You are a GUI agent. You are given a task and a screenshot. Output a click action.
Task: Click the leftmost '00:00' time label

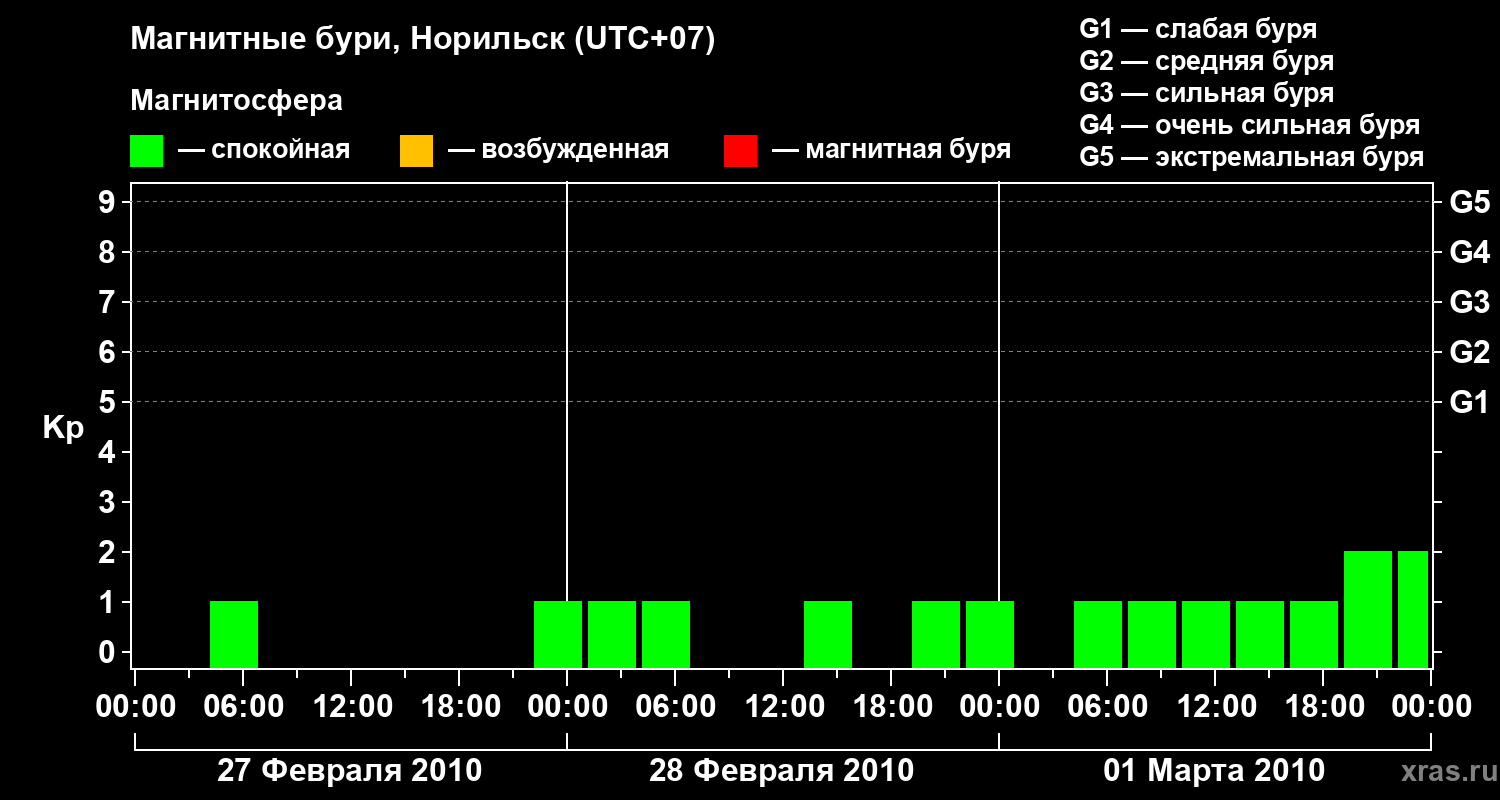[x=135, y=707]
